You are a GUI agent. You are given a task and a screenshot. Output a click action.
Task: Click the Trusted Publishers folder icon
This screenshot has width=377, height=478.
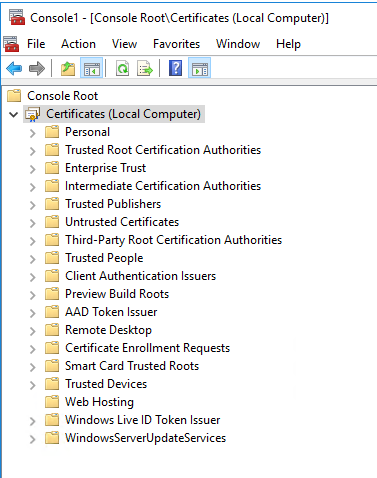tap(52, 204)
